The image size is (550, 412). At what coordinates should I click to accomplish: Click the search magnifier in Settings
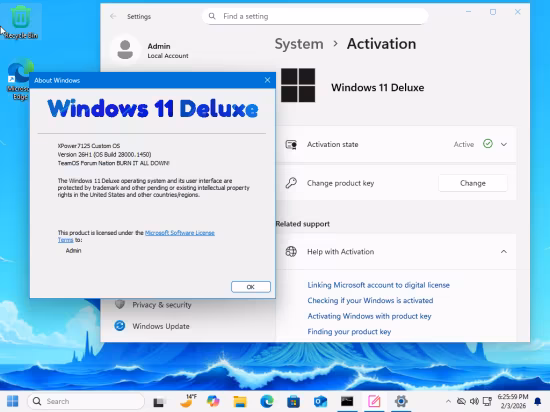click(212, 16)
